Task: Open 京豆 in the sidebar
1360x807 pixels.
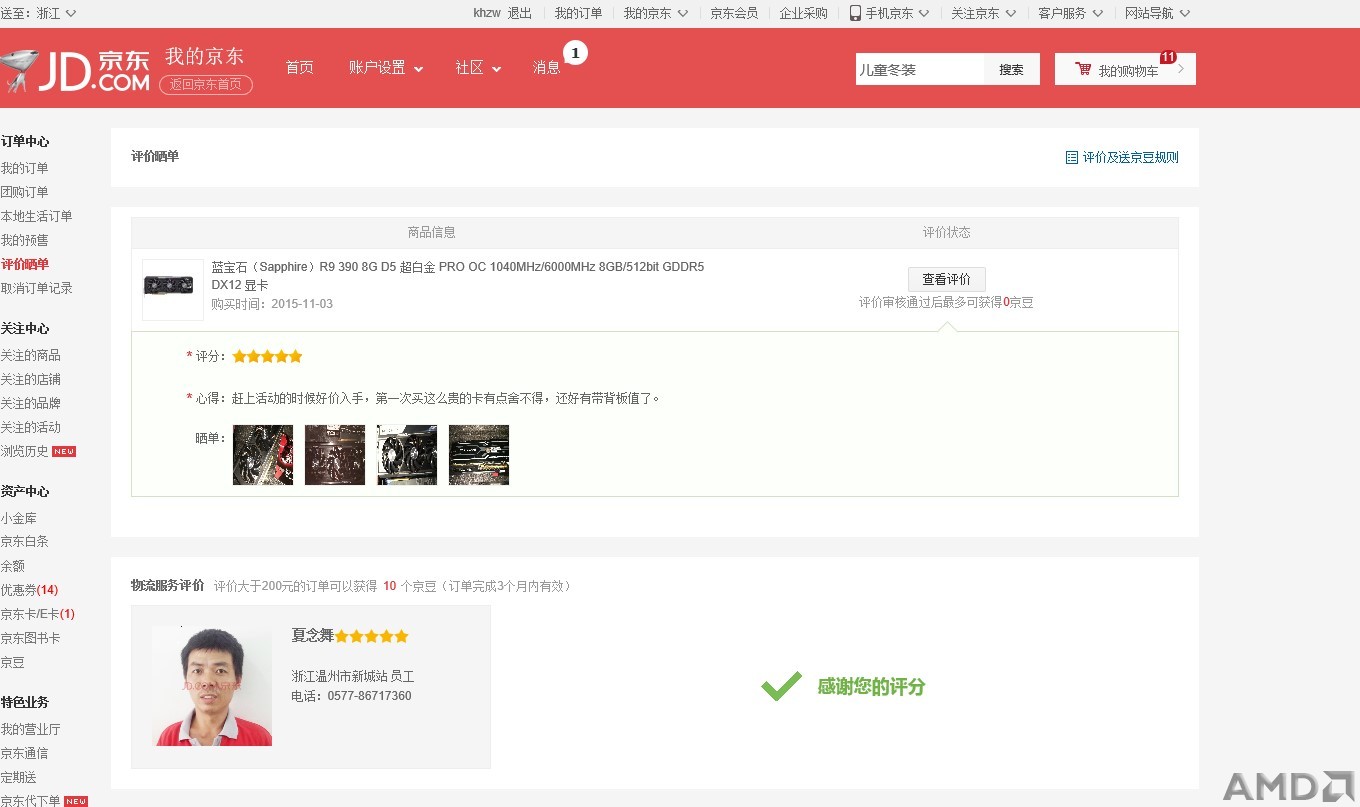Action: coord(12,662)
